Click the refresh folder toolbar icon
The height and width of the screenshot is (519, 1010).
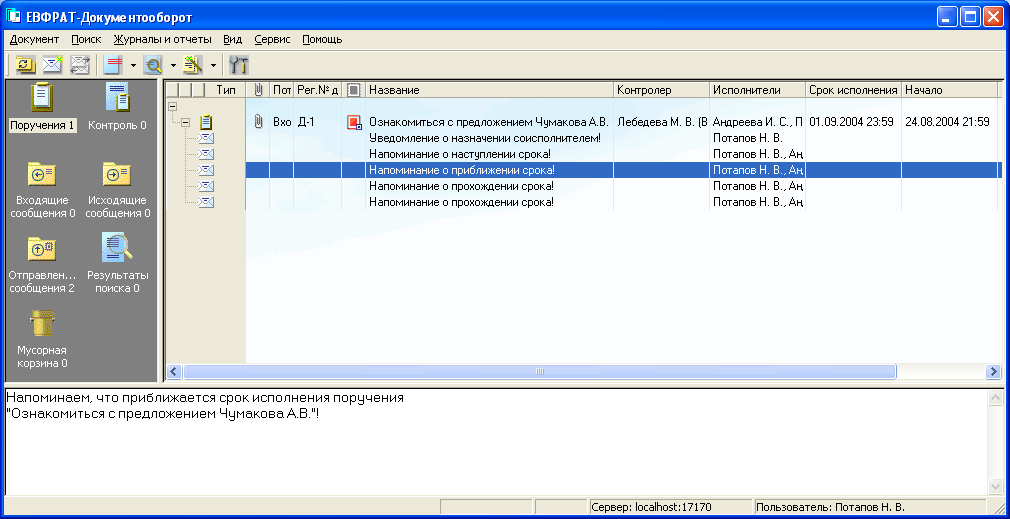25,64
